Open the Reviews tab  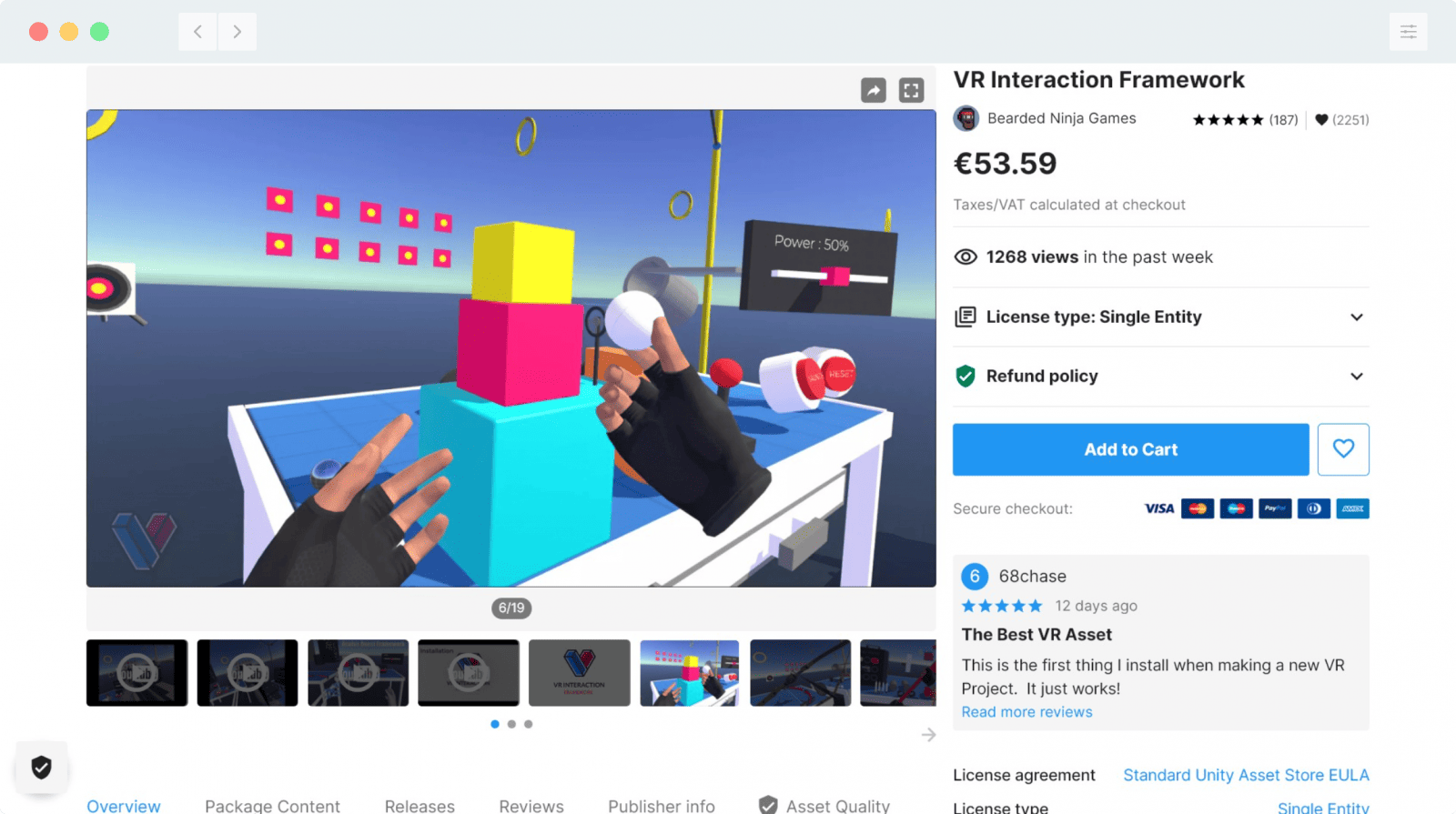[531, 806]
